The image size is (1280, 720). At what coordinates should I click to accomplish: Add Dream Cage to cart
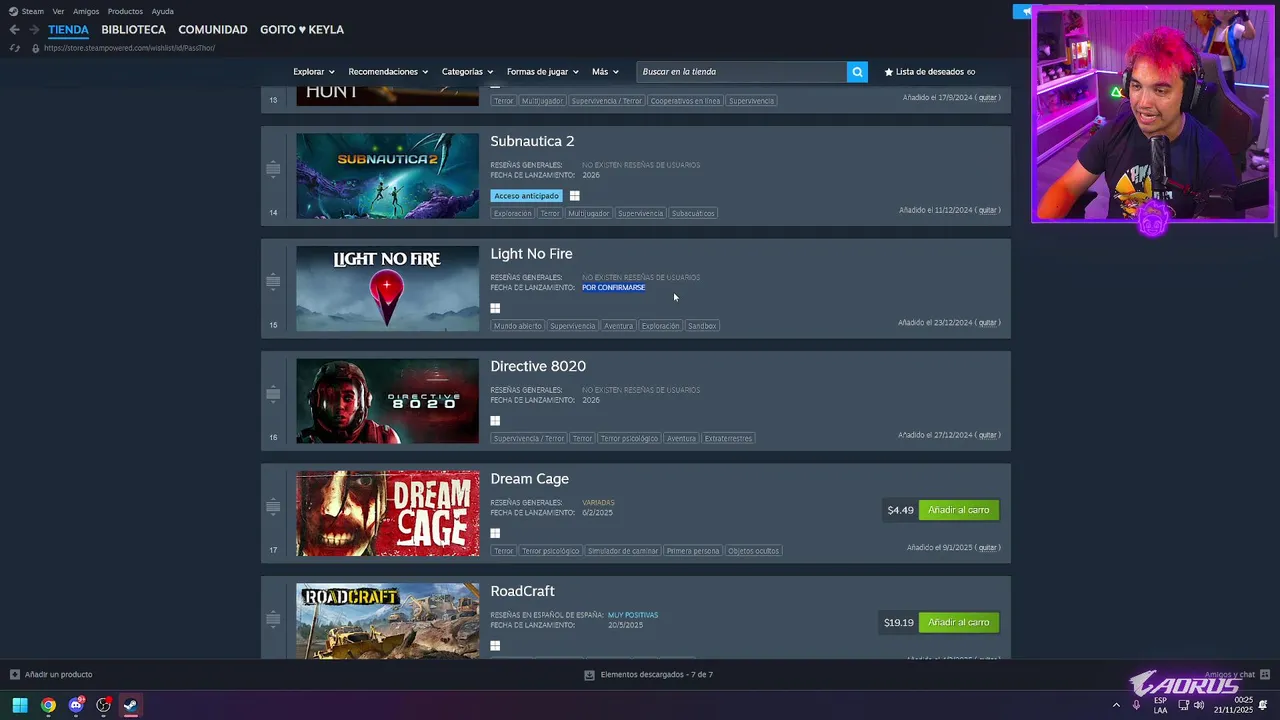[958, 510]
